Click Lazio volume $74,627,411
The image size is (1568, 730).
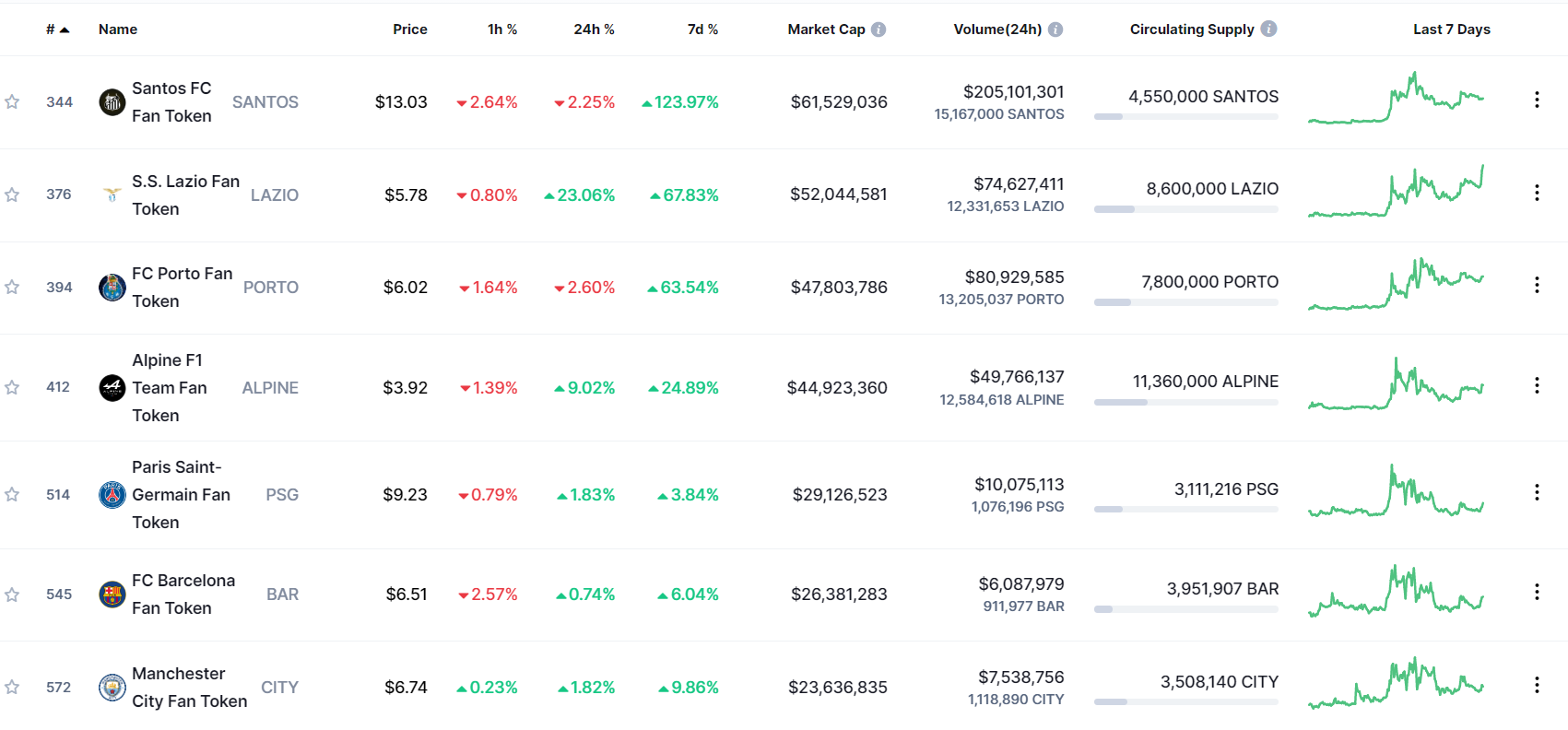[x=1019, y=184]
